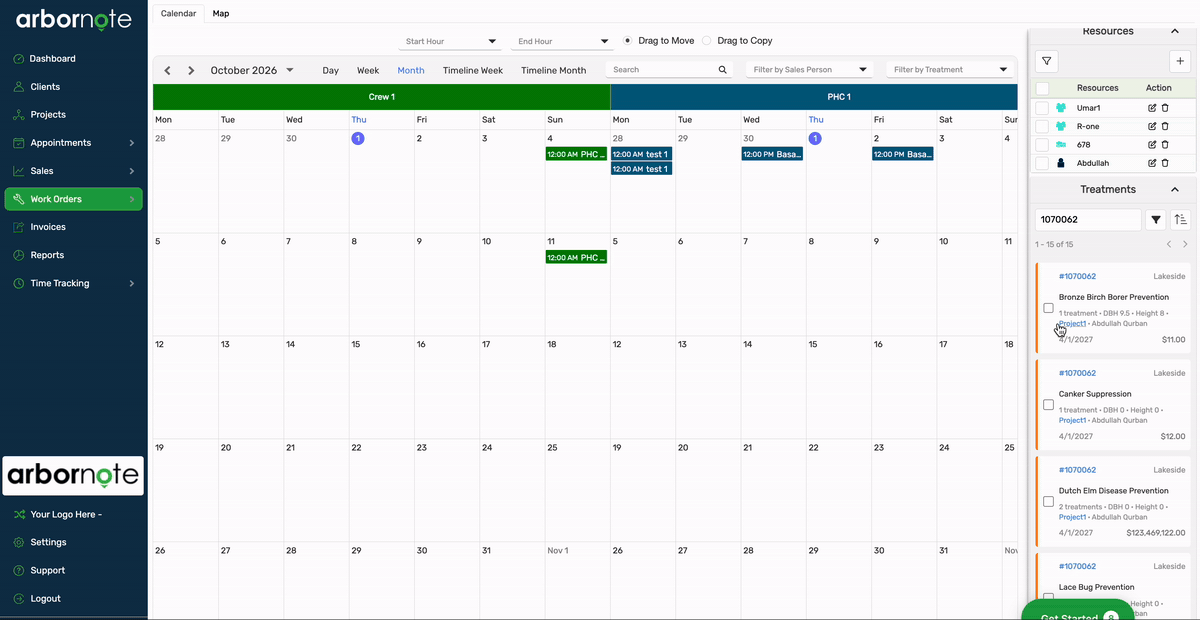Delete the Umar1 resource
Image resolution: width=1200 pixels, height=620 pixels.
(x=1165, y=108)
